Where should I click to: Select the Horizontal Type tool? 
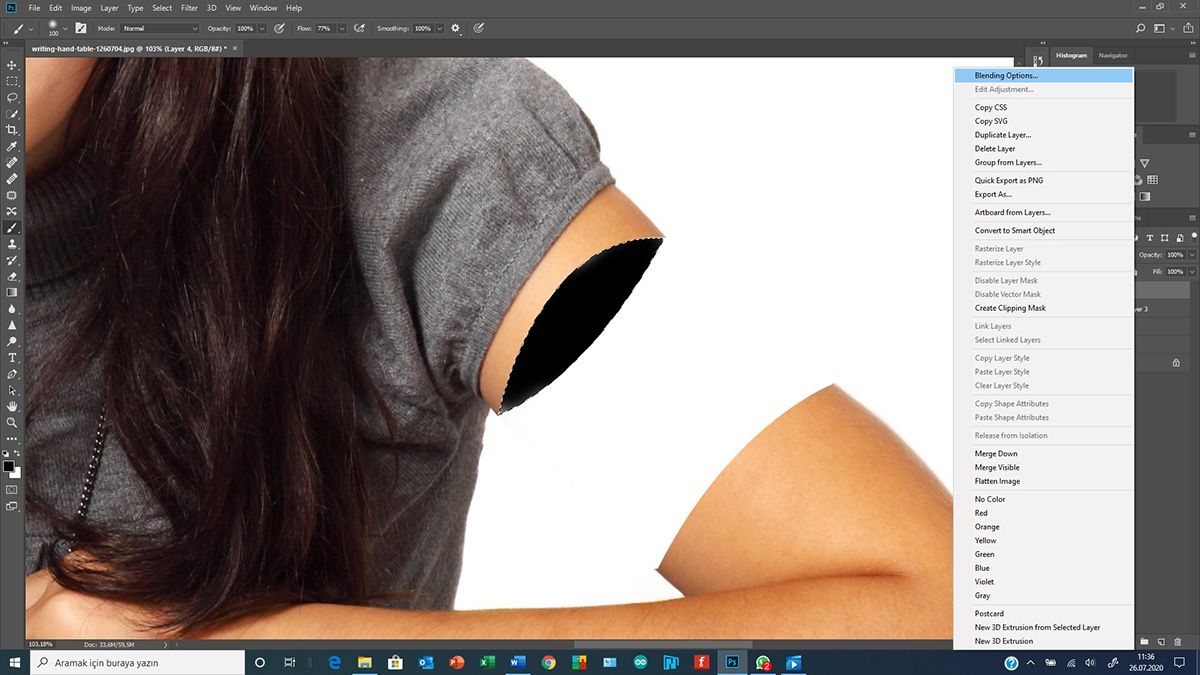point(12,358)
